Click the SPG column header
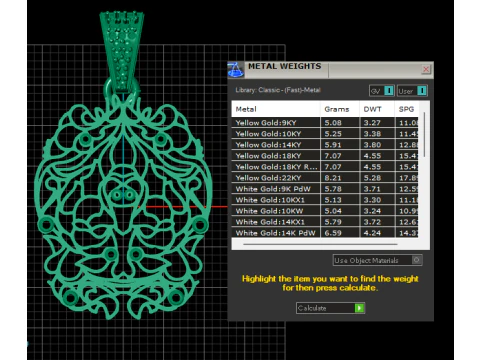480x360 pixels. pos(407,109)
